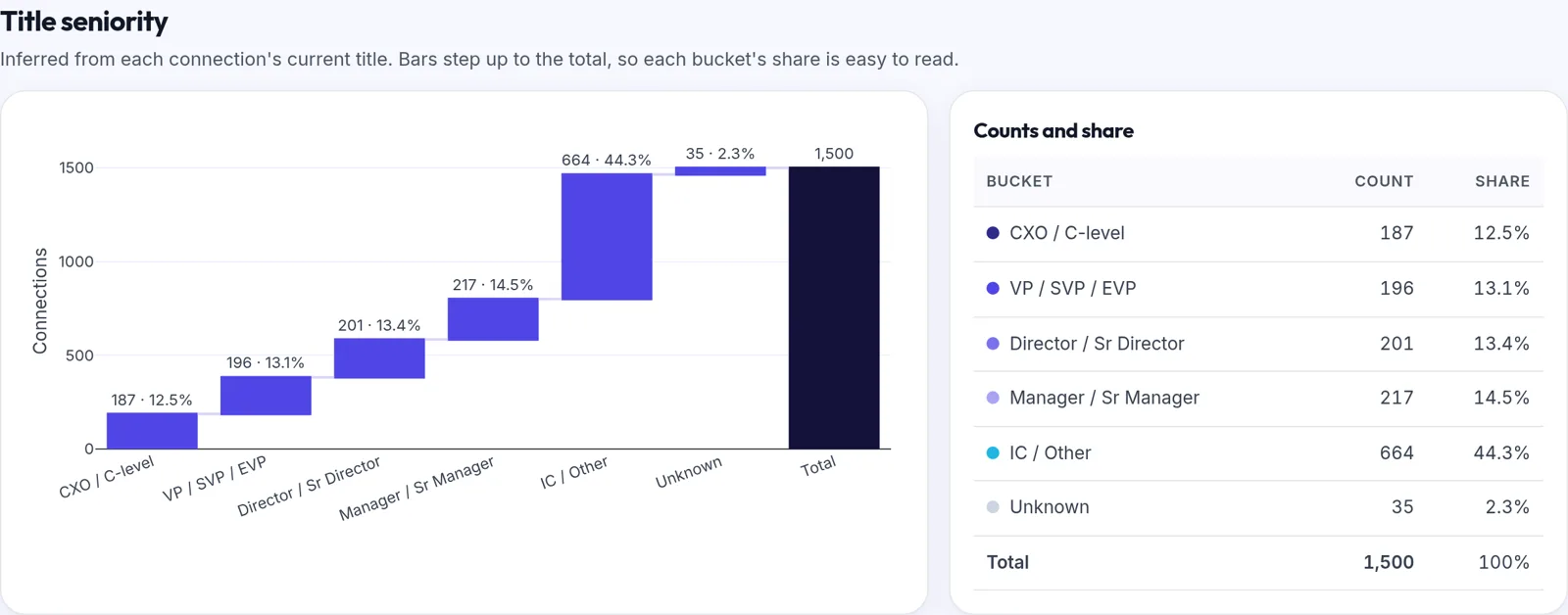The width and height of the screenshot is (1568, 615).
Task: Click the chart data label '201 · 13.4%'
Action: pos(379,325)
